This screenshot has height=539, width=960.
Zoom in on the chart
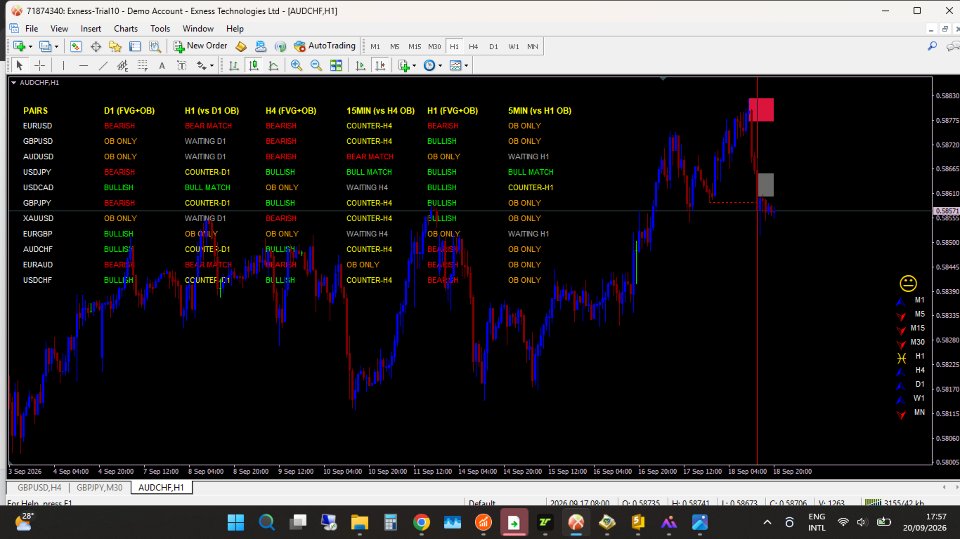[x=296, y=66]
